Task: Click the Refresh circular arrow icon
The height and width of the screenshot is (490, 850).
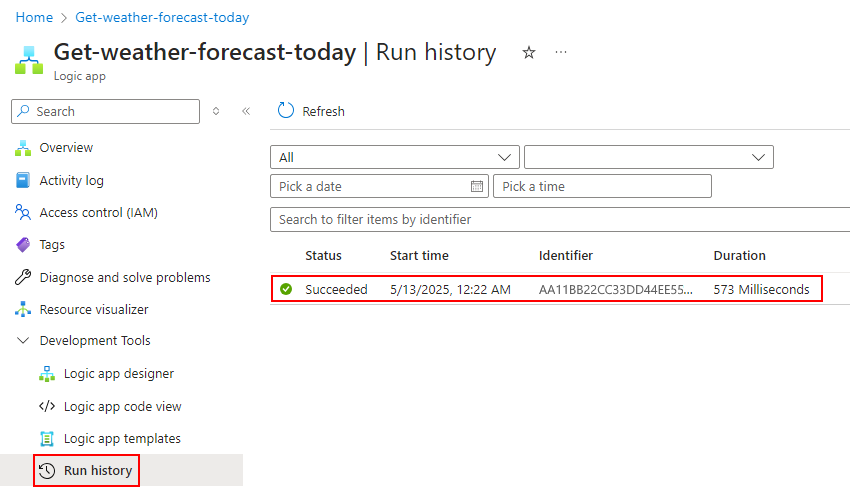Action: [x=286, y=111]
